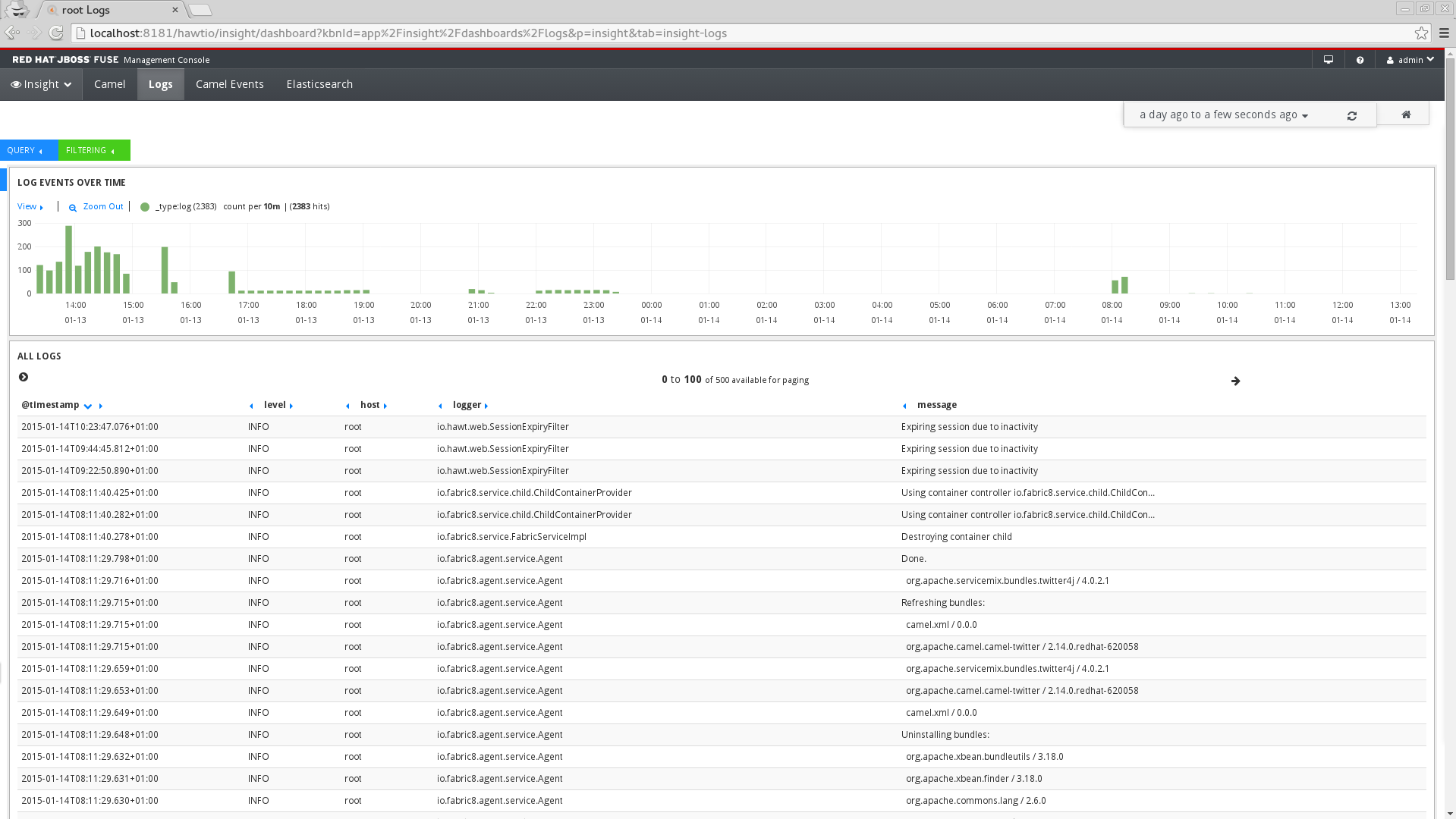The width and height of the screenshot is (1456, 819).
Task: Reload the current browser page
Action: [56, 33]
